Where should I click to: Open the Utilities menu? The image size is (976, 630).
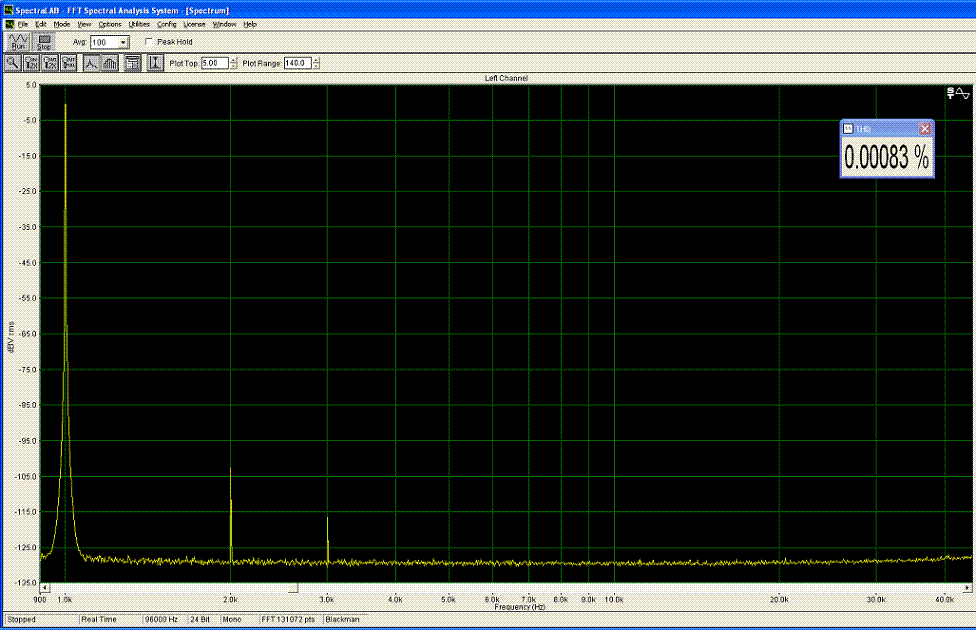[139, 24]
